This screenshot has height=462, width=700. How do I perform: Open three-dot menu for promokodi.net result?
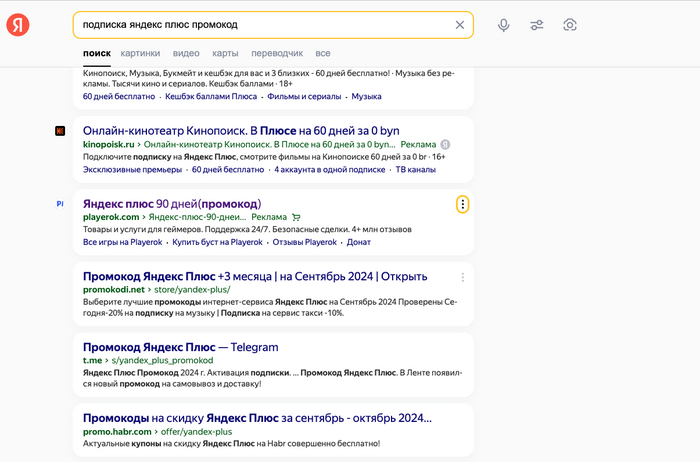(462, 277)
